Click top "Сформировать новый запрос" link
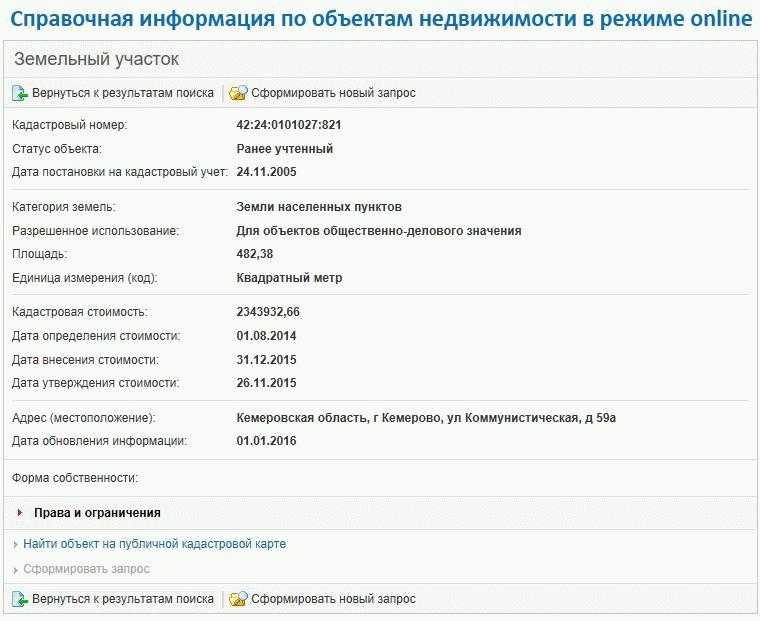 (x=333, y=93)
